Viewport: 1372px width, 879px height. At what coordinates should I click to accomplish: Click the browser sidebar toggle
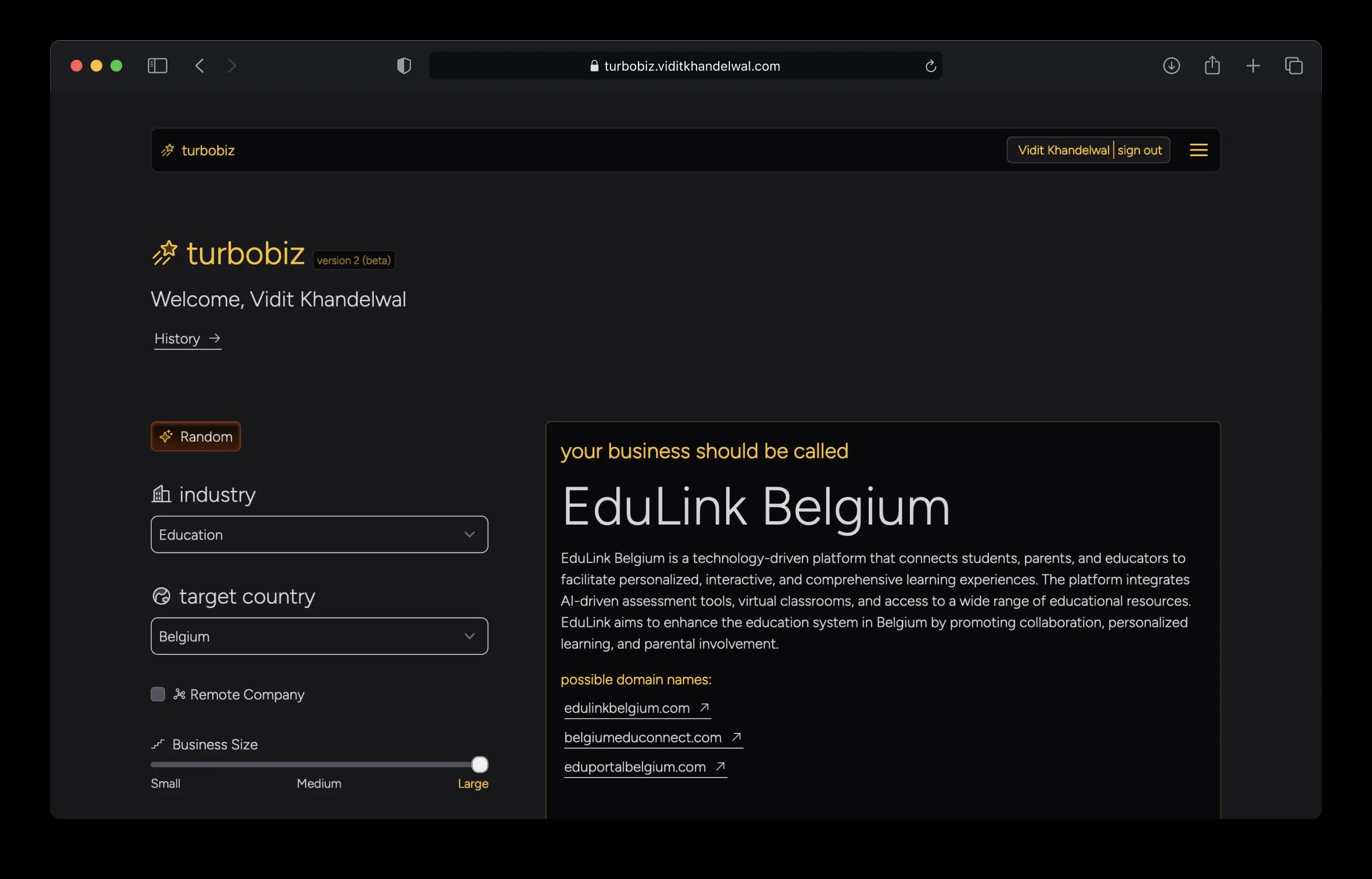click(158, 66)
